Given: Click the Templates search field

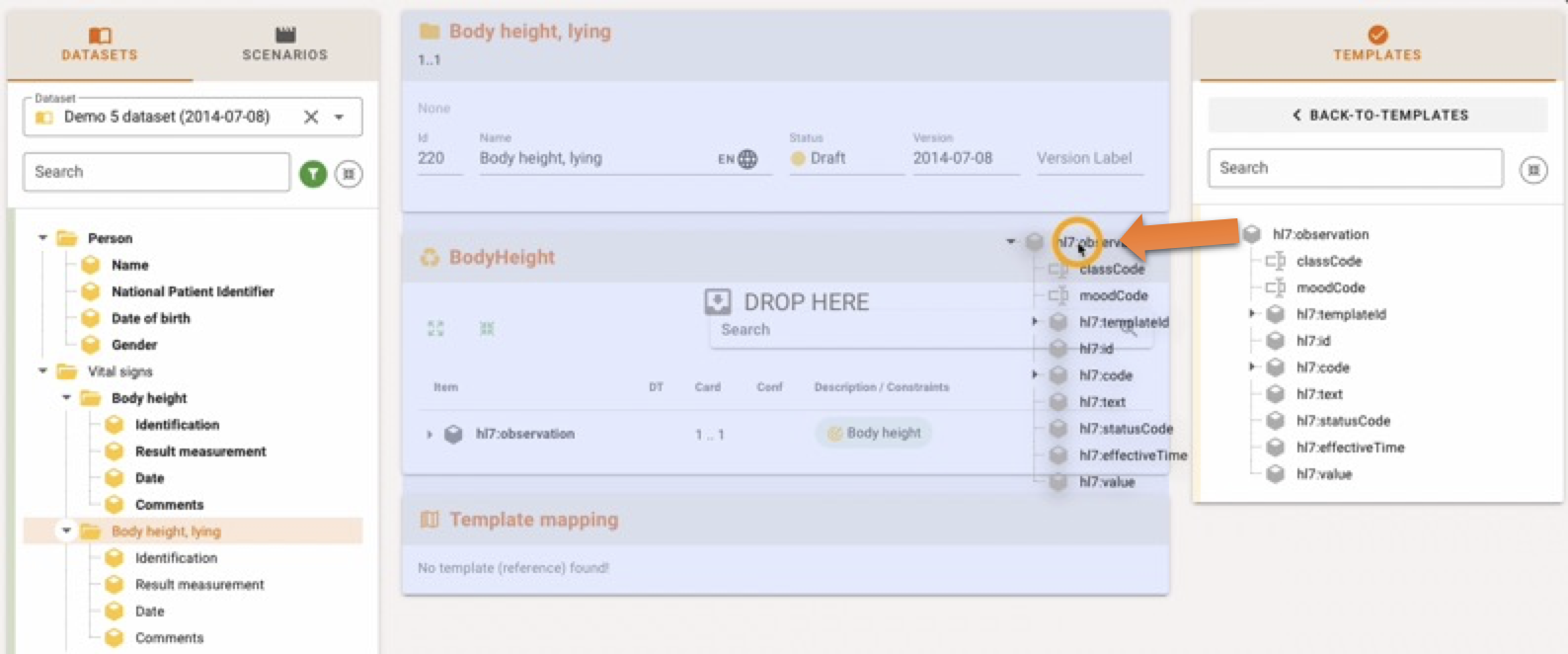Looking at the screenshot, I should click(1354, 168).
